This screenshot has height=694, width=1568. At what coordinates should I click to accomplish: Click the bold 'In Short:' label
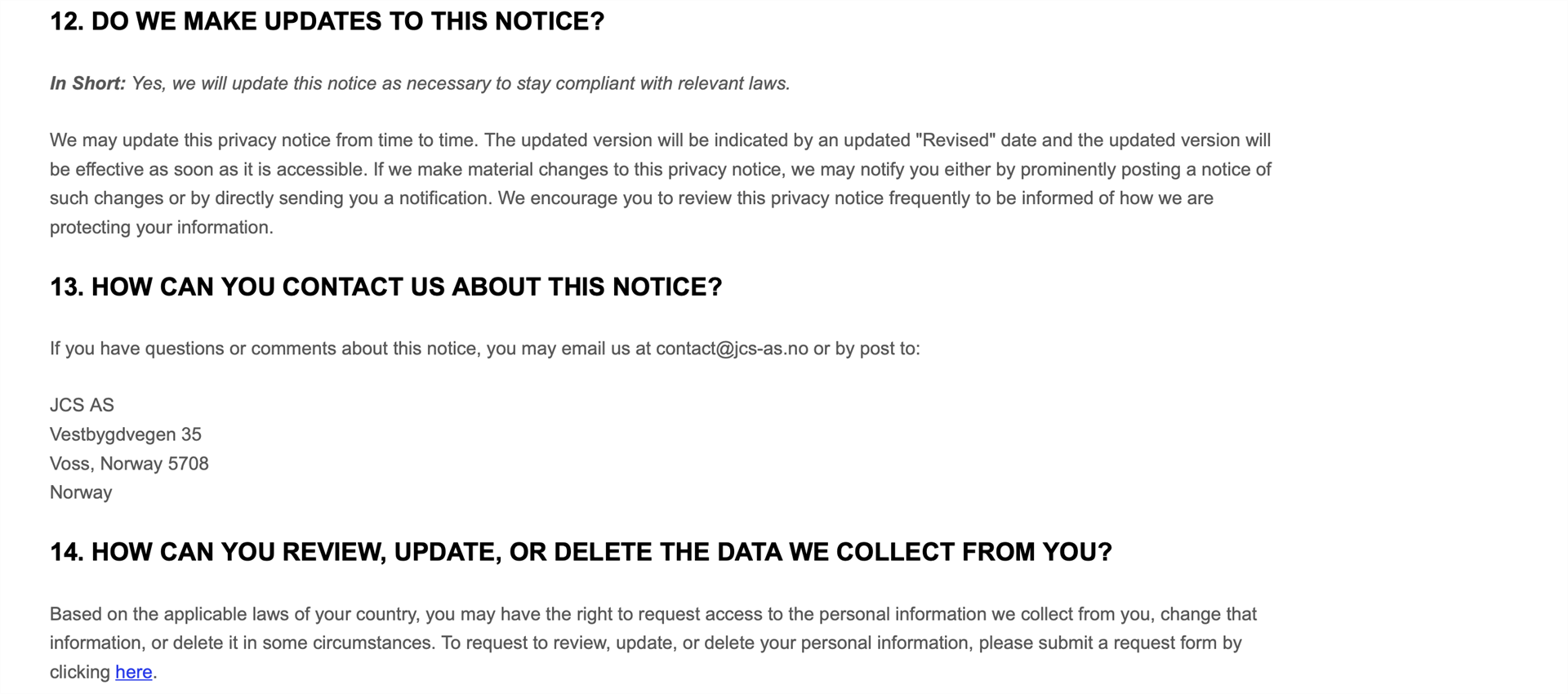[87, 83]
